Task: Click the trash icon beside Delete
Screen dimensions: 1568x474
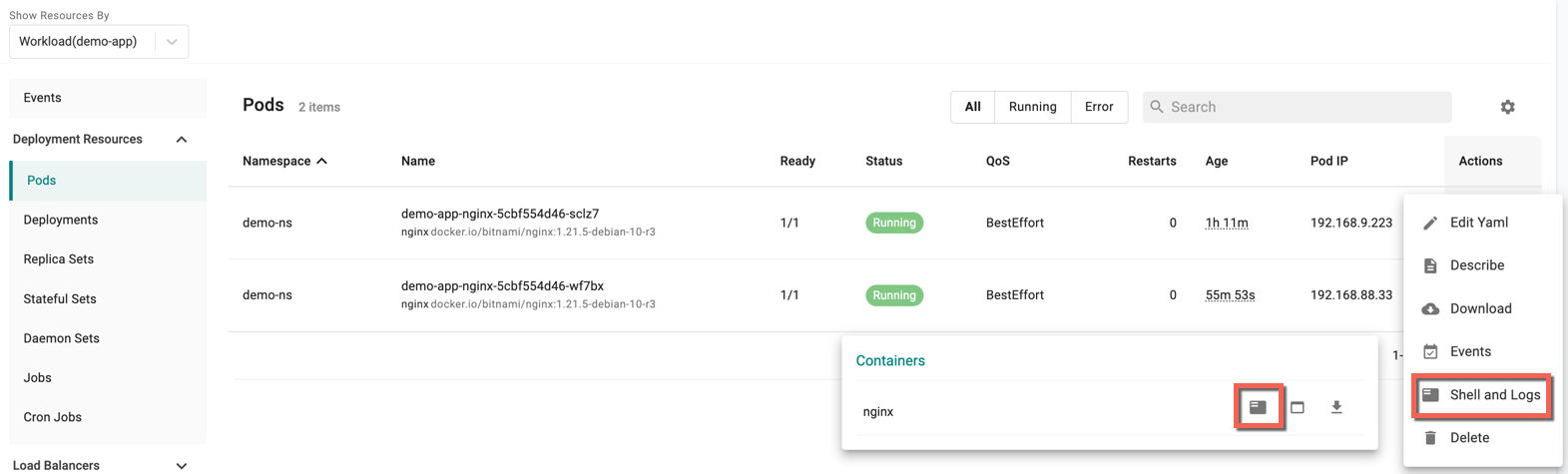Action: 1430,438
